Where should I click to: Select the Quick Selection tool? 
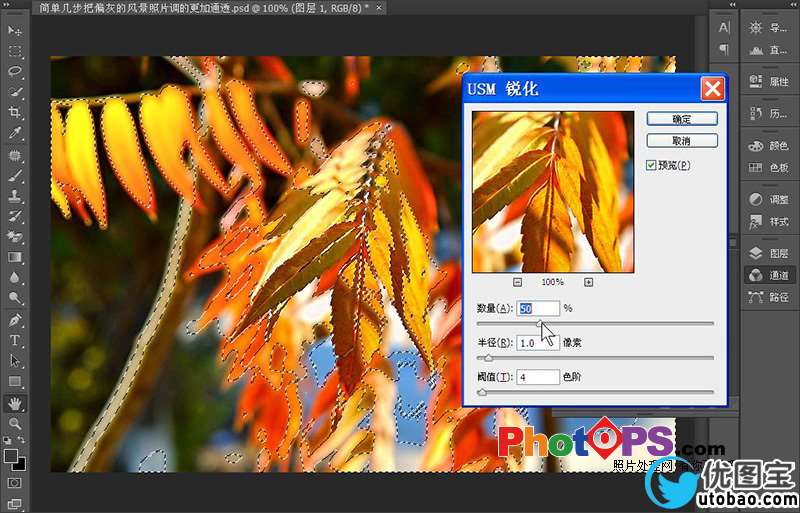tap(15, 92)
